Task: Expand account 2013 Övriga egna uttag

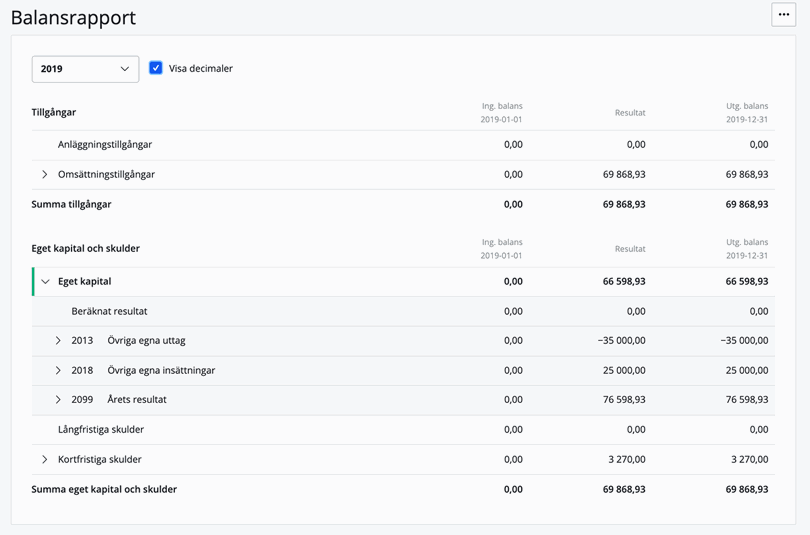Action: click(58, 341)
